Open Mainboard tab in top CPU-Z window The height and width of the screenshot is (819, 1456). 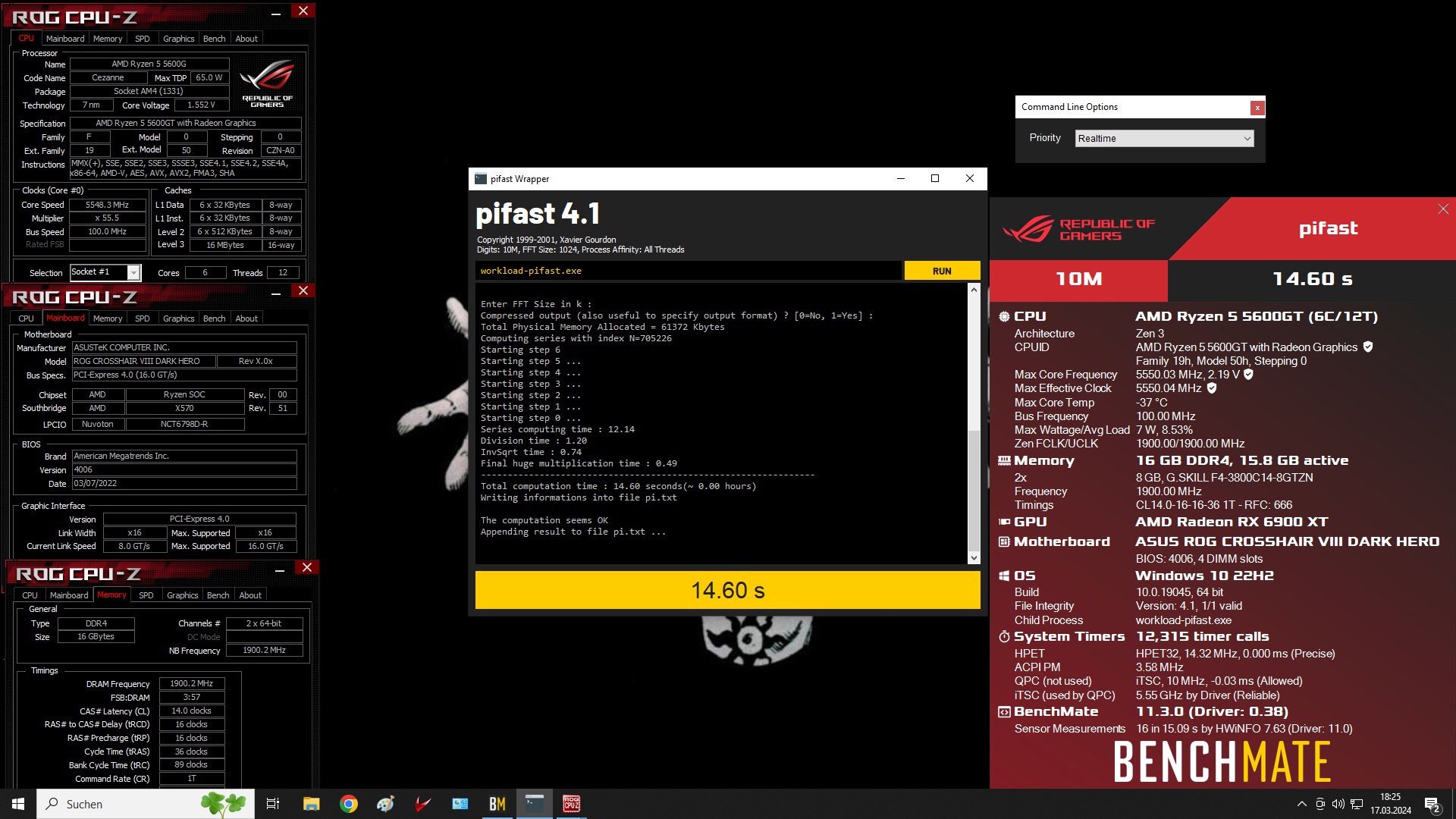coord(65,39)
